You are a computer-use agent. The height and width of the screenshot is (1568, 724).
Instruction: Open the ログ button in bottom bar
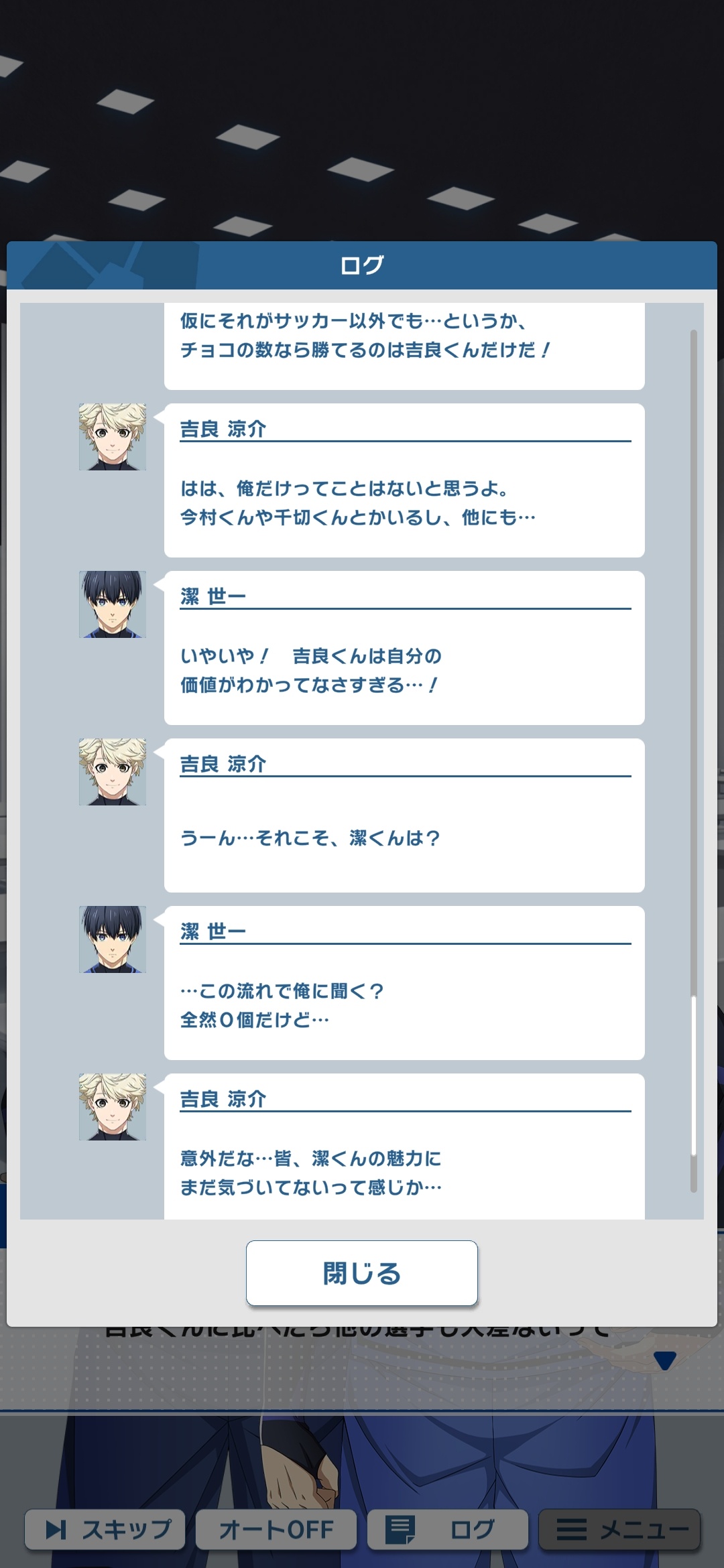(448, 1529)
